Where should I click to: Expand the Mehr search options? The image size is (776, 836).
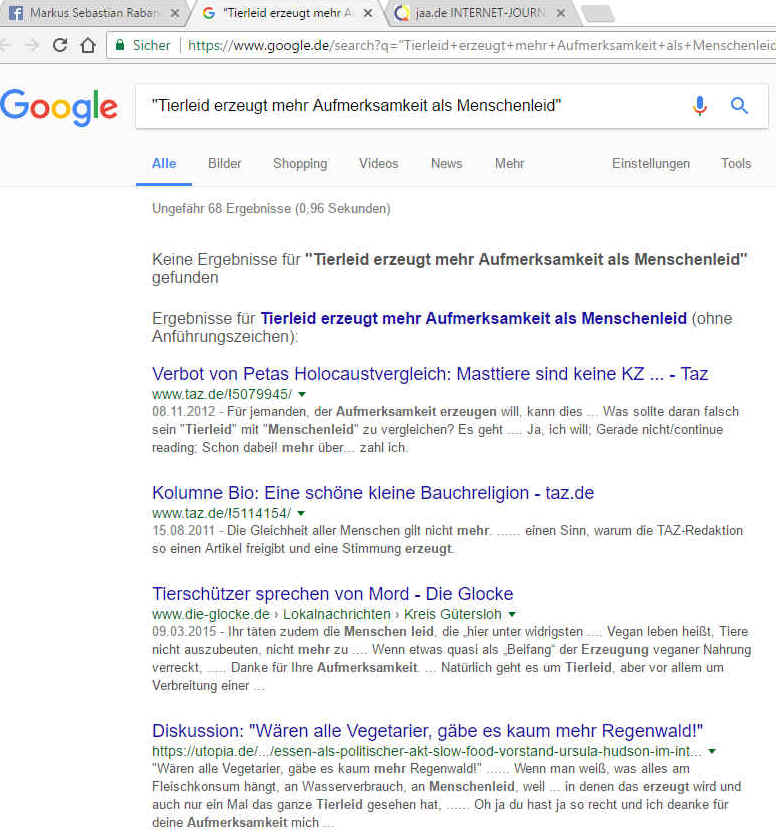pos(509,164)
